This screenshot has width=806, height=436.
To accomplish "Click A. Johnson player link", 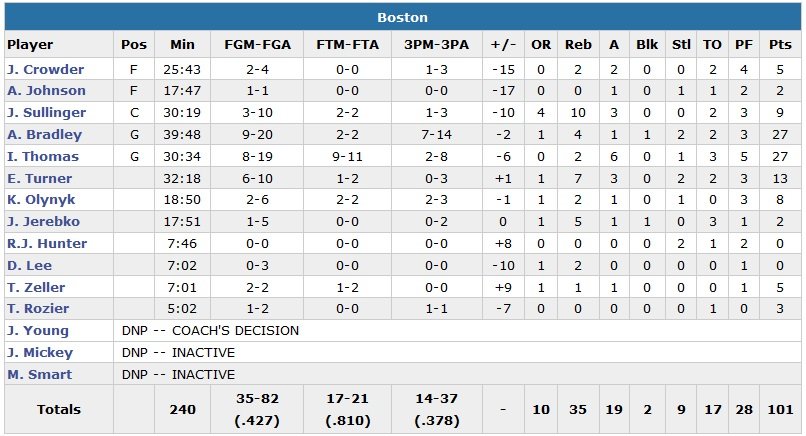I will (46, 92).
